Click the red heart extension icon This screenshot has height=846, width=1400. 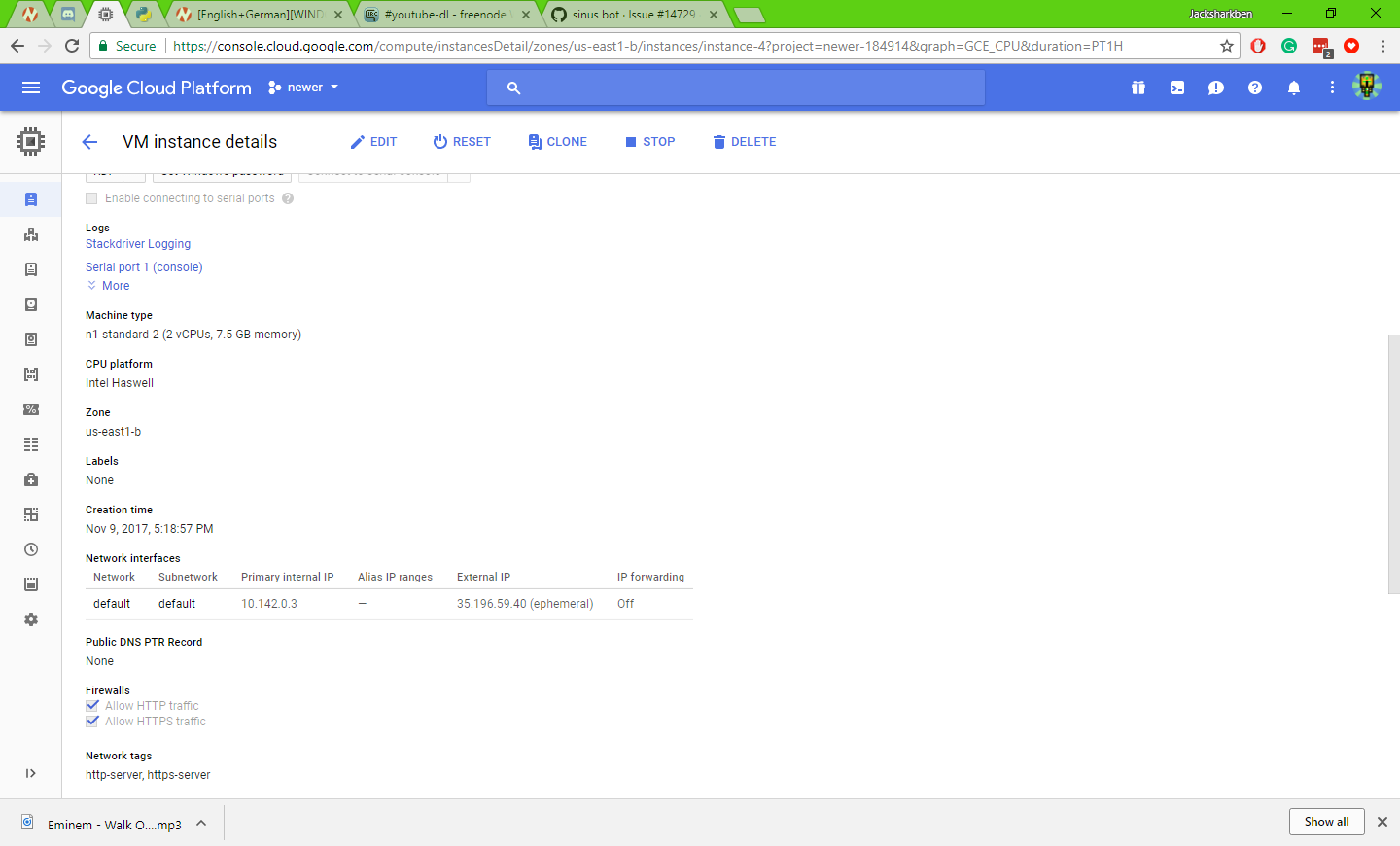tap(1351, 46)
